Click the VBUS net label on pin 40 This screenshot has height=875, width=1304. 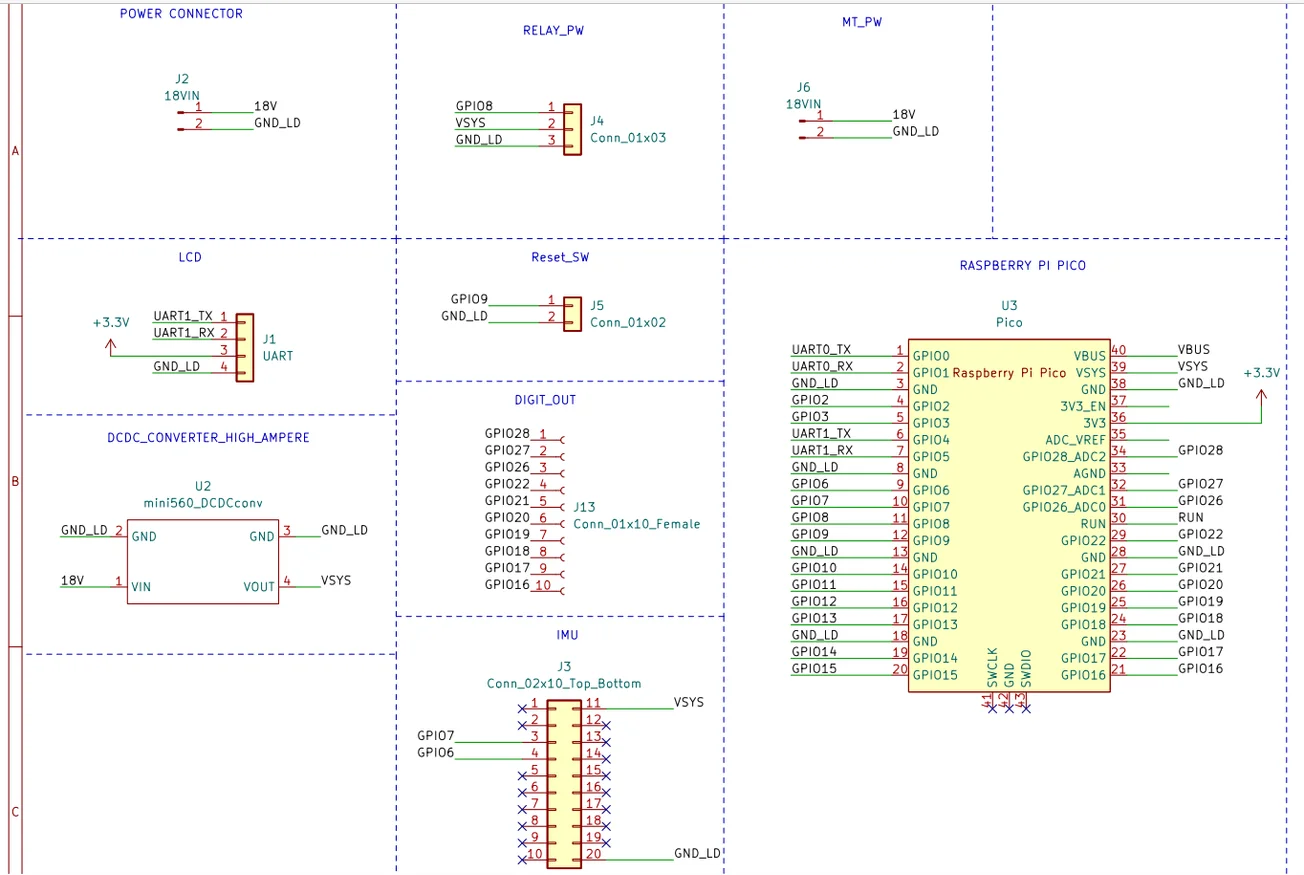pyautogui.click(x=1194, y=349)
